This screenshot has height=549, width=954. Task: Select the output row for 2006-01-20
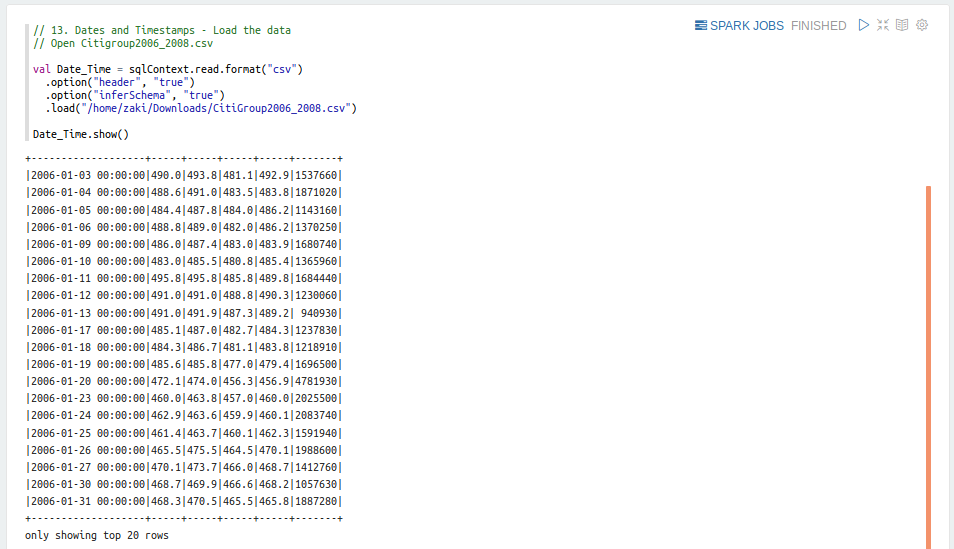click(184, 381)
